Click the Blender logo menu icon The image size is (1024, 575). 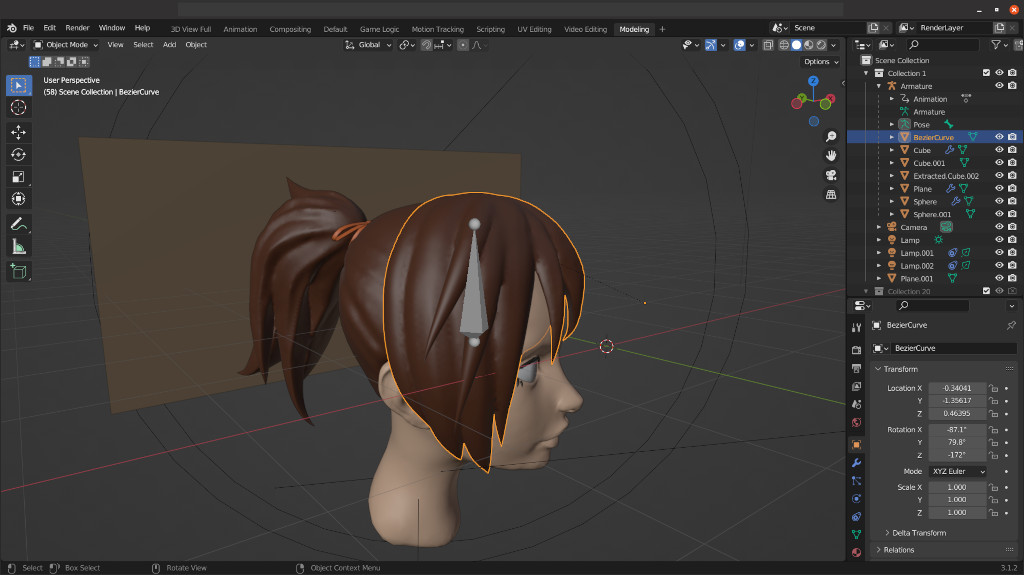12,28
